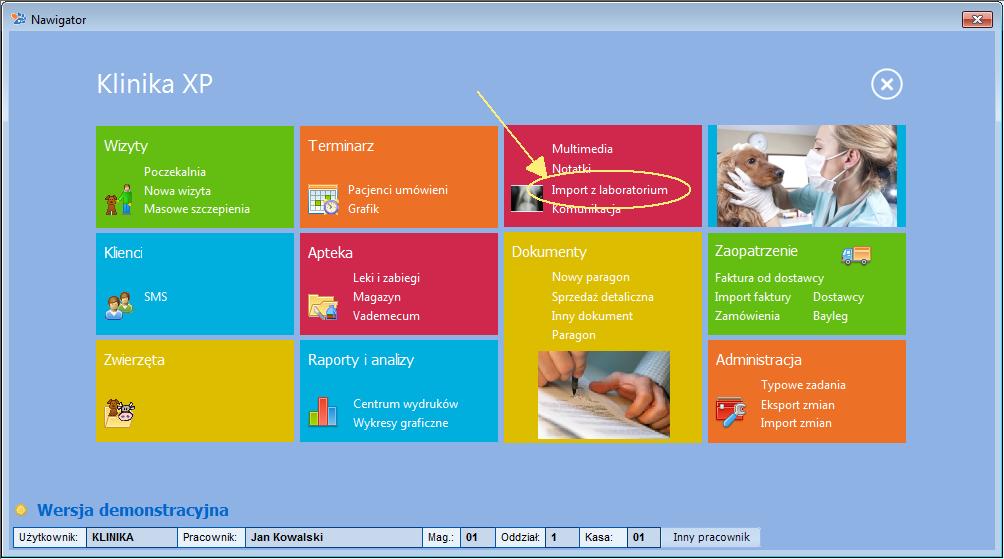1004x559 pixels.
Task: Open Centrum wydruków
Action: coord(405,404)
